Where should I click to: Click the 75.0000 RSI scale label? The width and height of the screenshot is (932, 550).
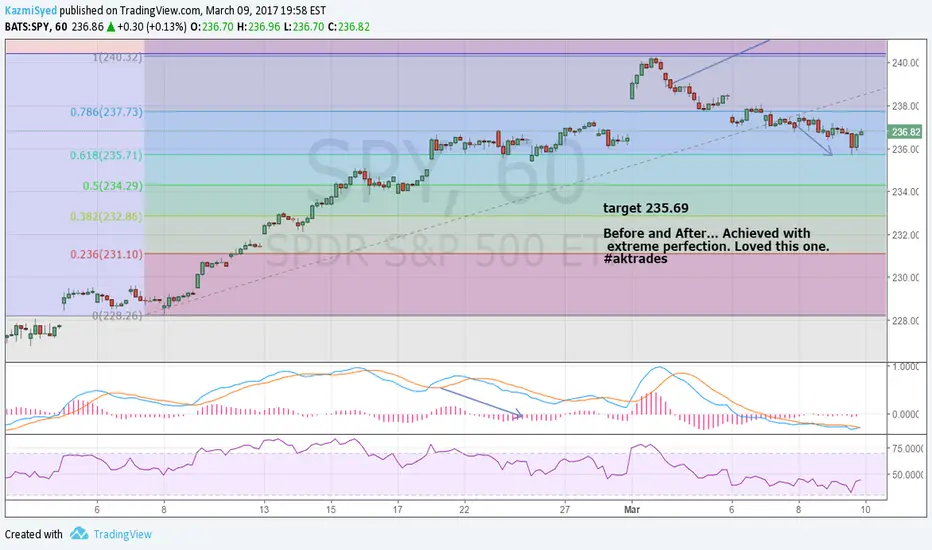[x=907, y=448]
